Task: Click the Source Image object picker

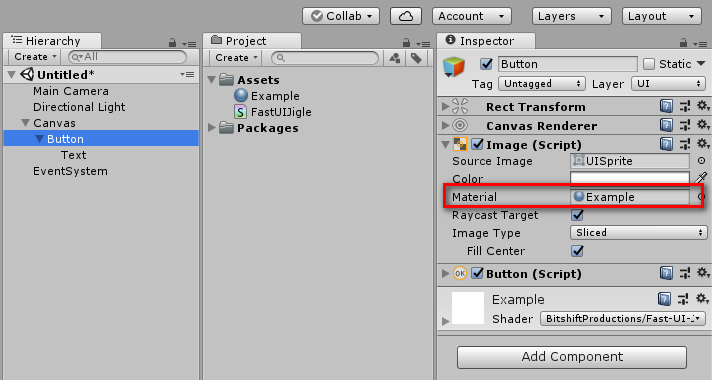Action: tap(702, 161)
